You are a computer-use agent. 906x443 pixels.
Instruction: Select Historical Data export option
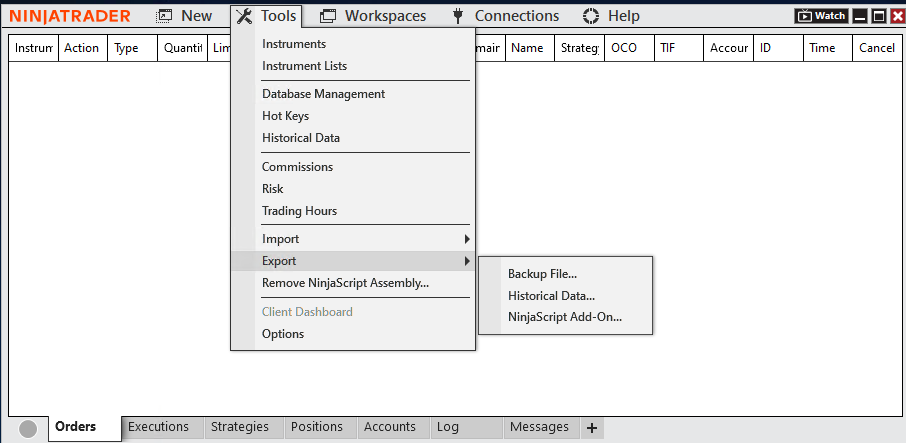[x=551, y=296]
